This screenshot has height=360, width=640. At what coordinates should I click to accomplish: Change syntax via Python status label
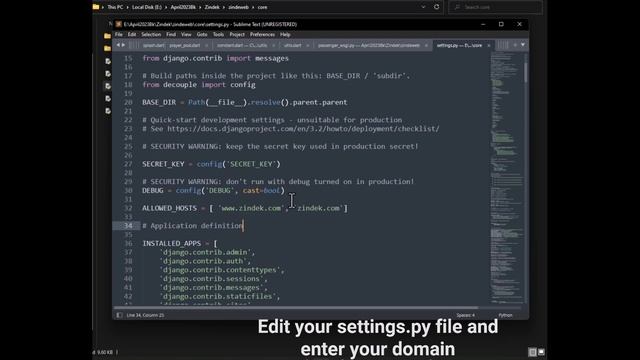(505, 315)
